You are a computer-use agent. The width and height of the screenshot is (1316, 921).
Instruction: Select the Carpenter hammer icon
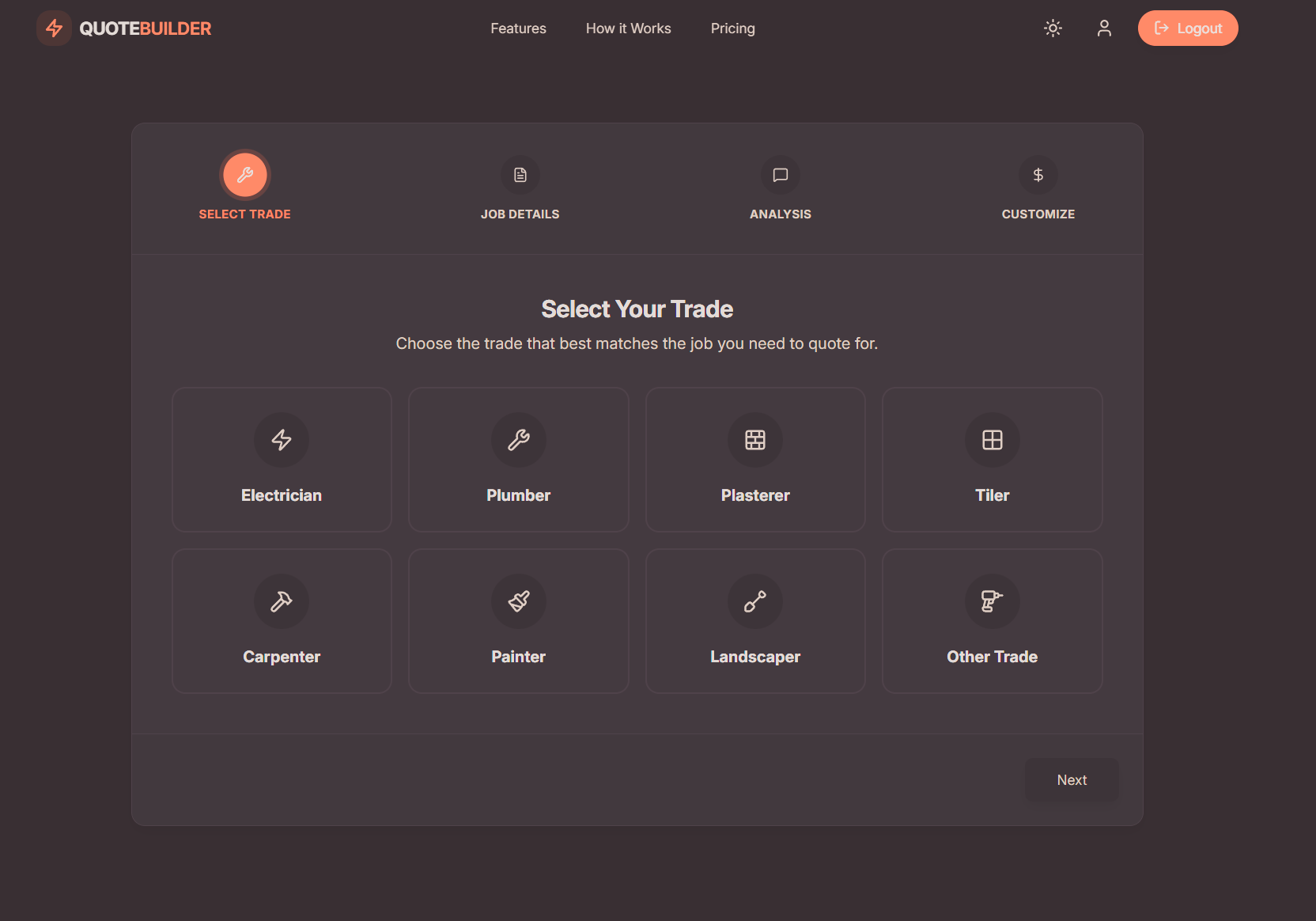point(282,601)
